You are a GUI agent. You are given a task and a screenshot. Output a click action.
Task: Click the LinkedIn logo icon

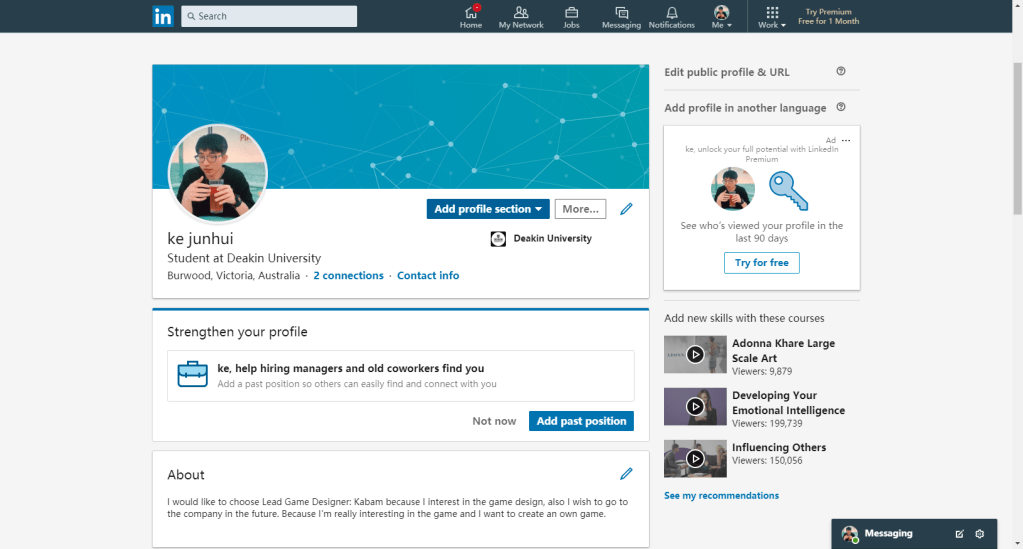tap(162, 16)
